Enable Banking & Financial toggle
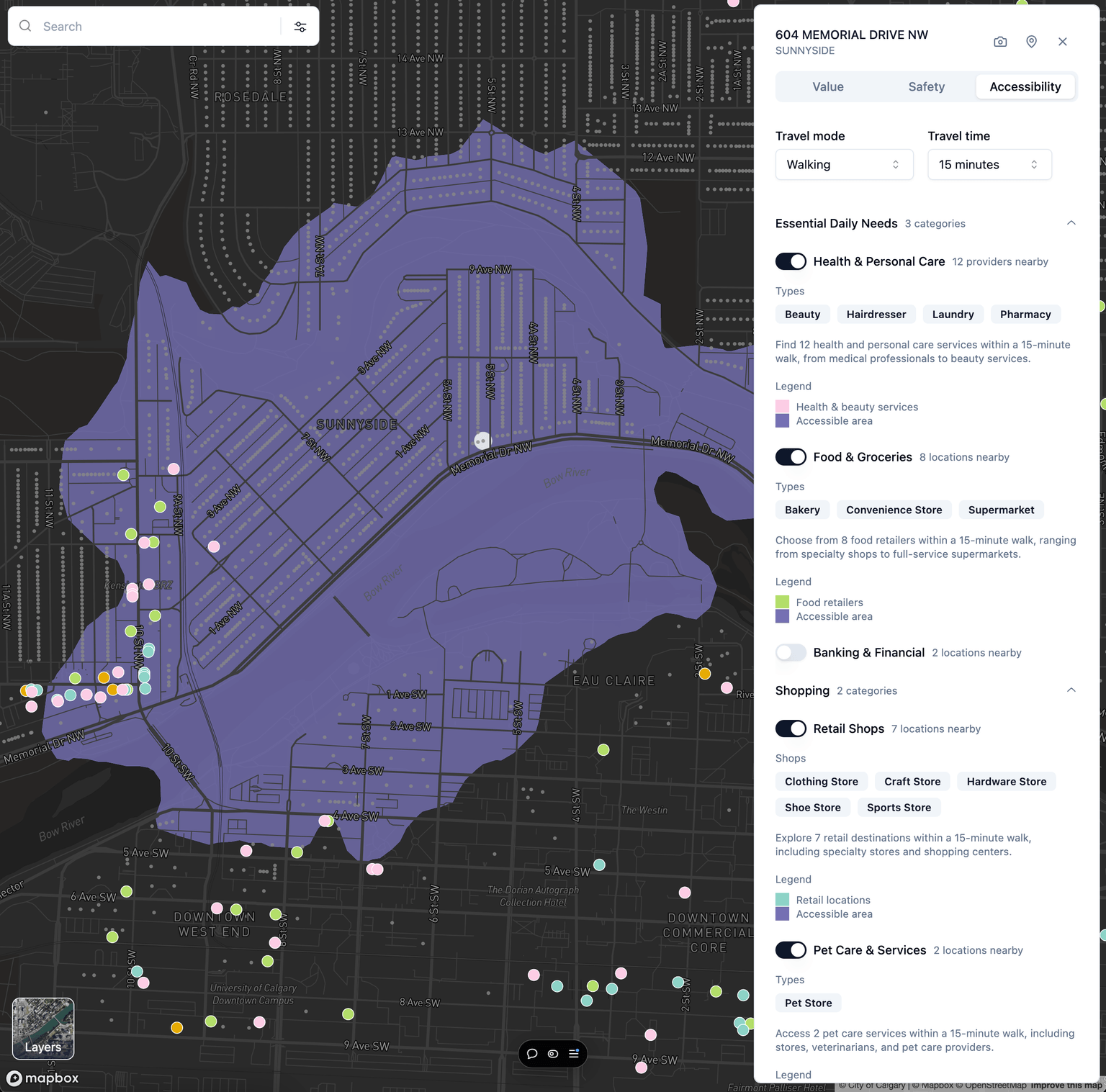The height and width of the screenshot is (1092, 1106). 791,652
